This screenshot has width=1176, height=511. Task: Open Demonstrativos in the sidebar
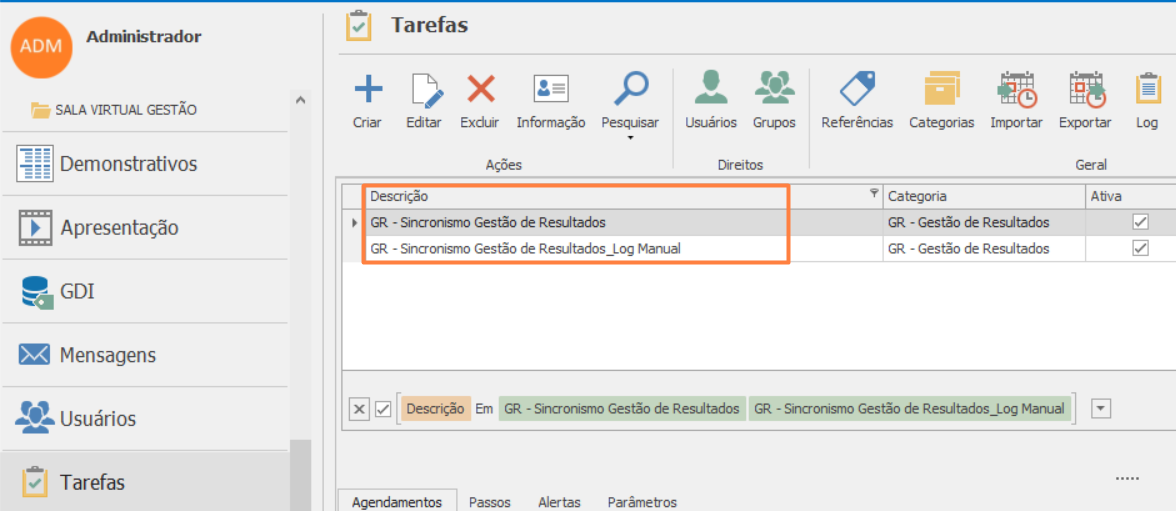coord(128,164)
